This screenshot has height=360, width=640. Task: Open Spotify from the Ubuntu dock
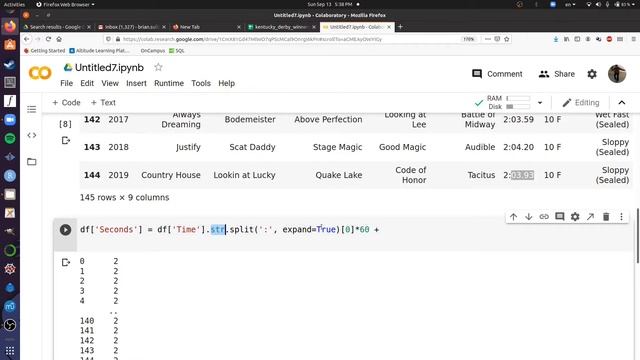10,138
